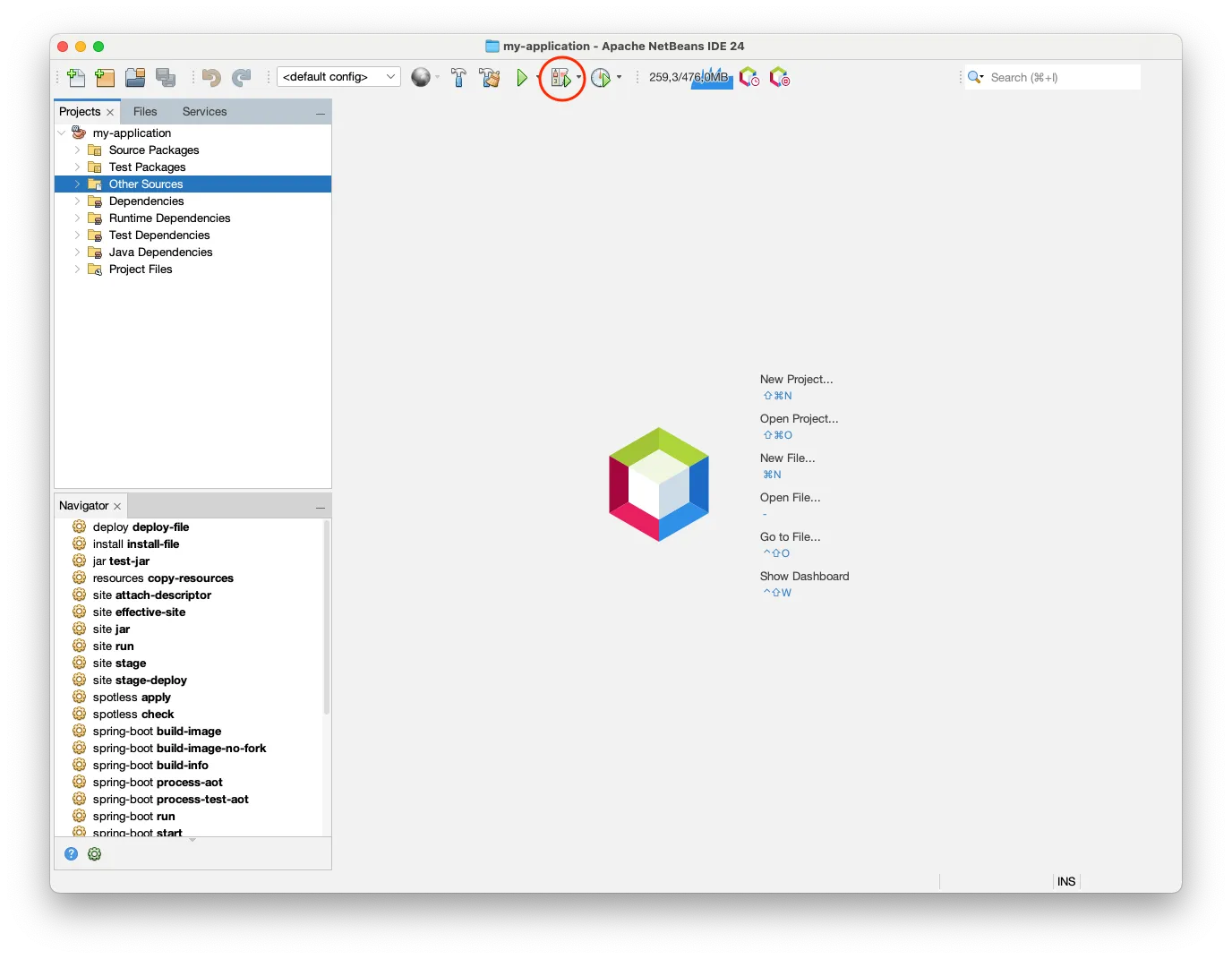Click the Clean and Build broom icon
This screenshot has width=1232, height=959.
click(489, 77)
